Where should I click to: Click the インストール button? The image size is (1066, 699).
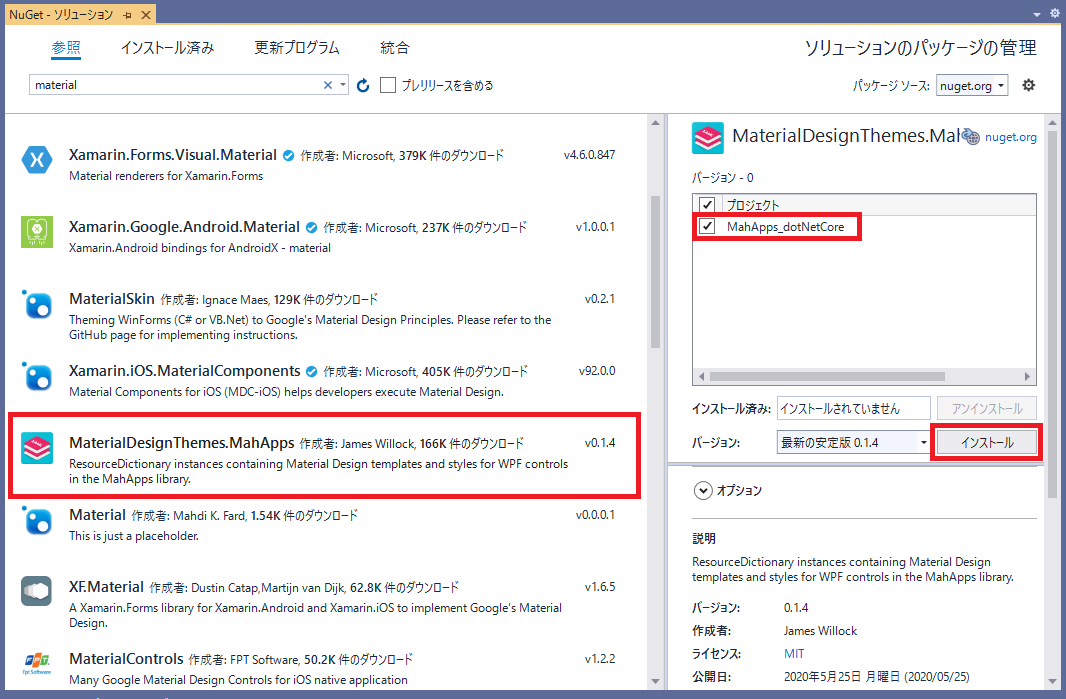[986, 443]
